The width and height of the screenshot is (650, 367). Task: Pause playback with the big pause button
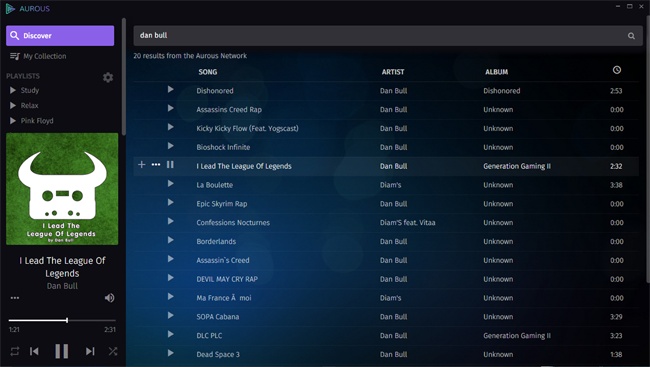click(62, 351)
